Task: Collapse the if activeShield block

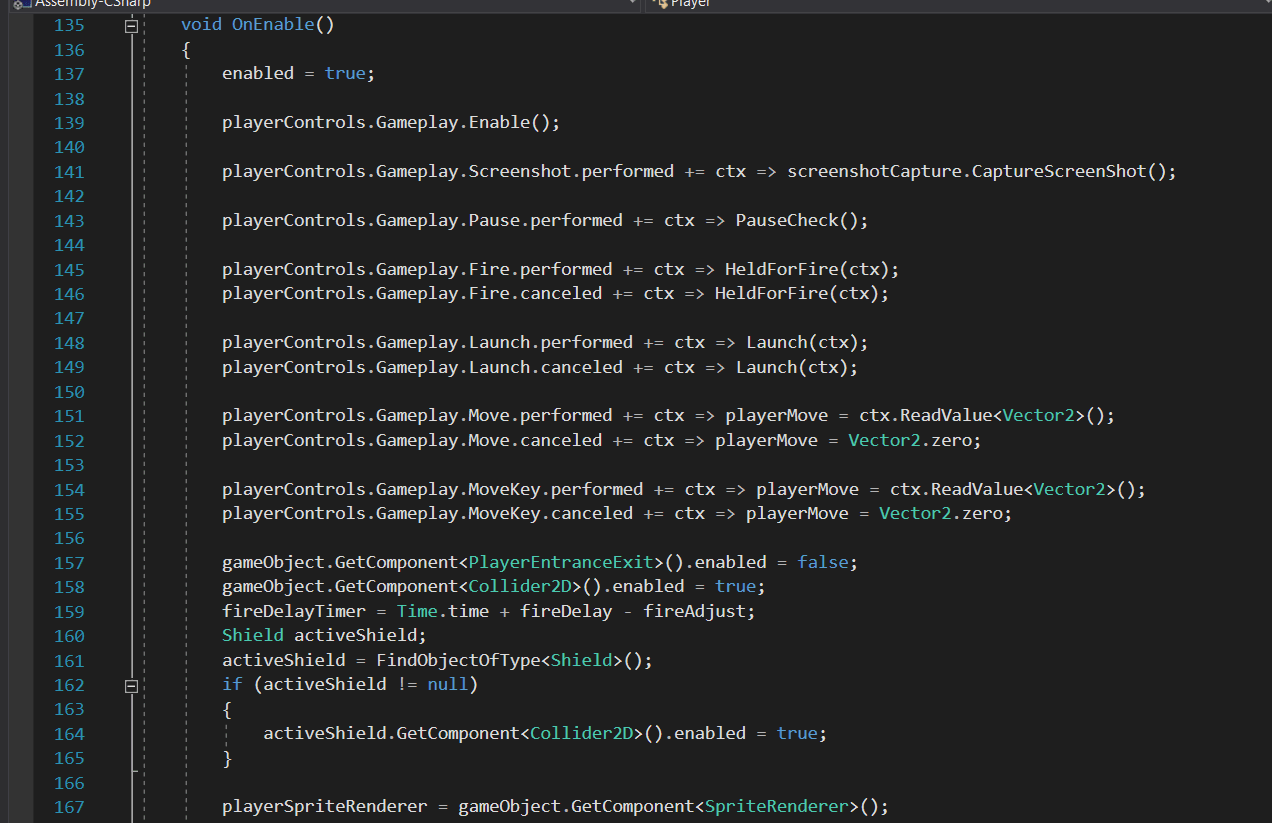Action: pyautogui.click(x=130, y=686)
